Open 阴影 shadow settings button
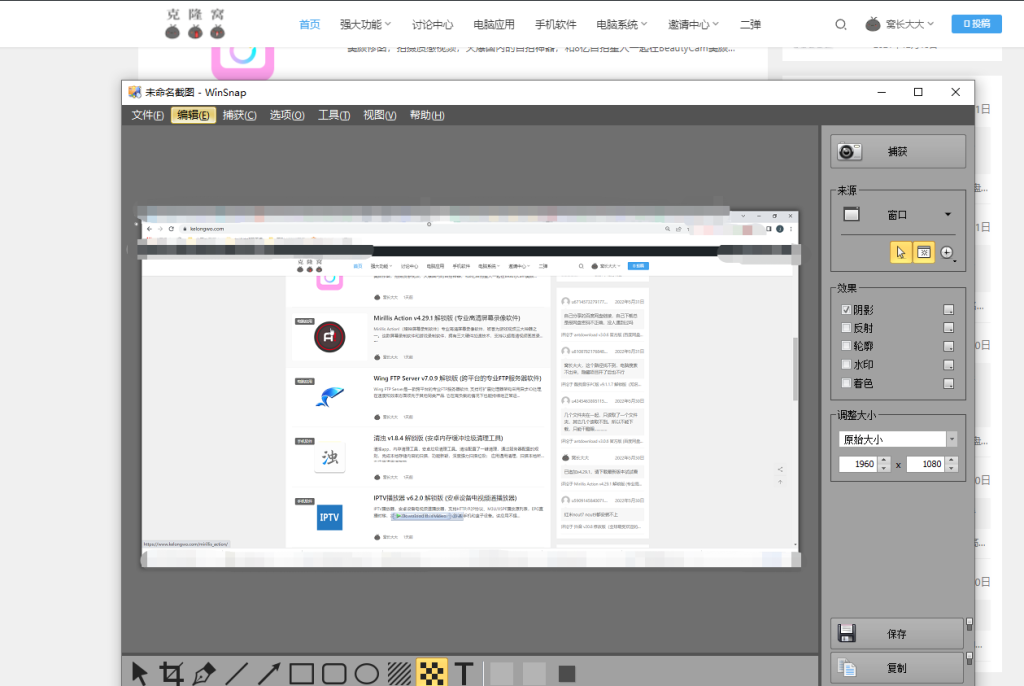1024x686 pixels. coord(948,310)
